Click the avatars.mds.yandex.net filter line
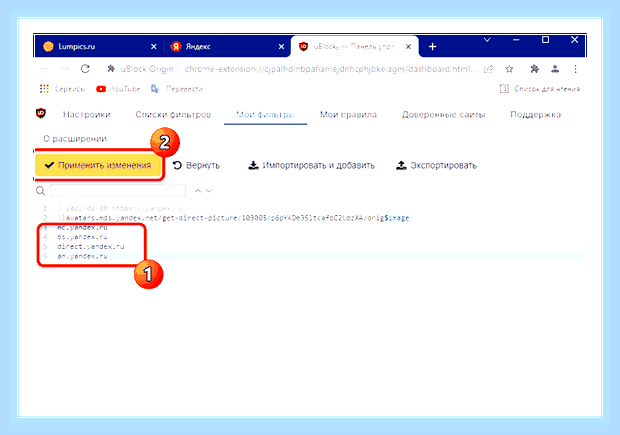The width and height of the screenshot is (620, 435). [x=233, y=218]
